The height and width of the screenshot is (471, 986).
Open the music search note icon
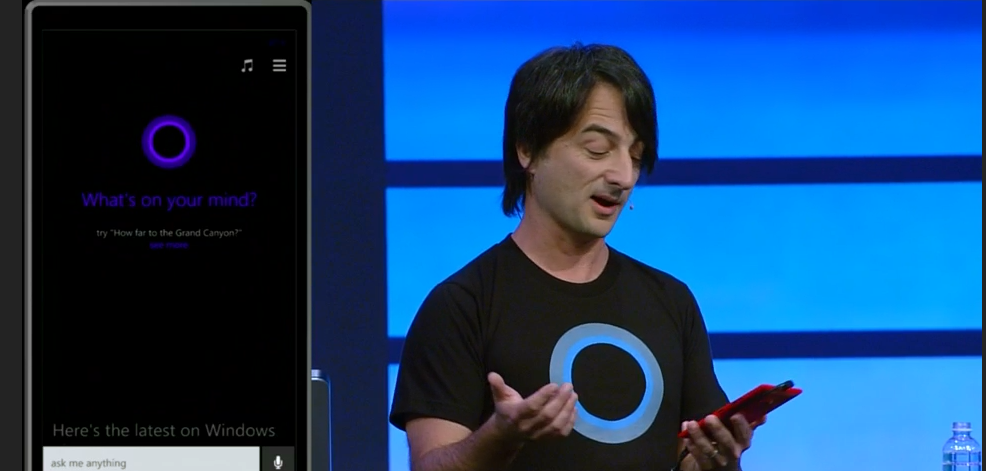tap(247, 65)
